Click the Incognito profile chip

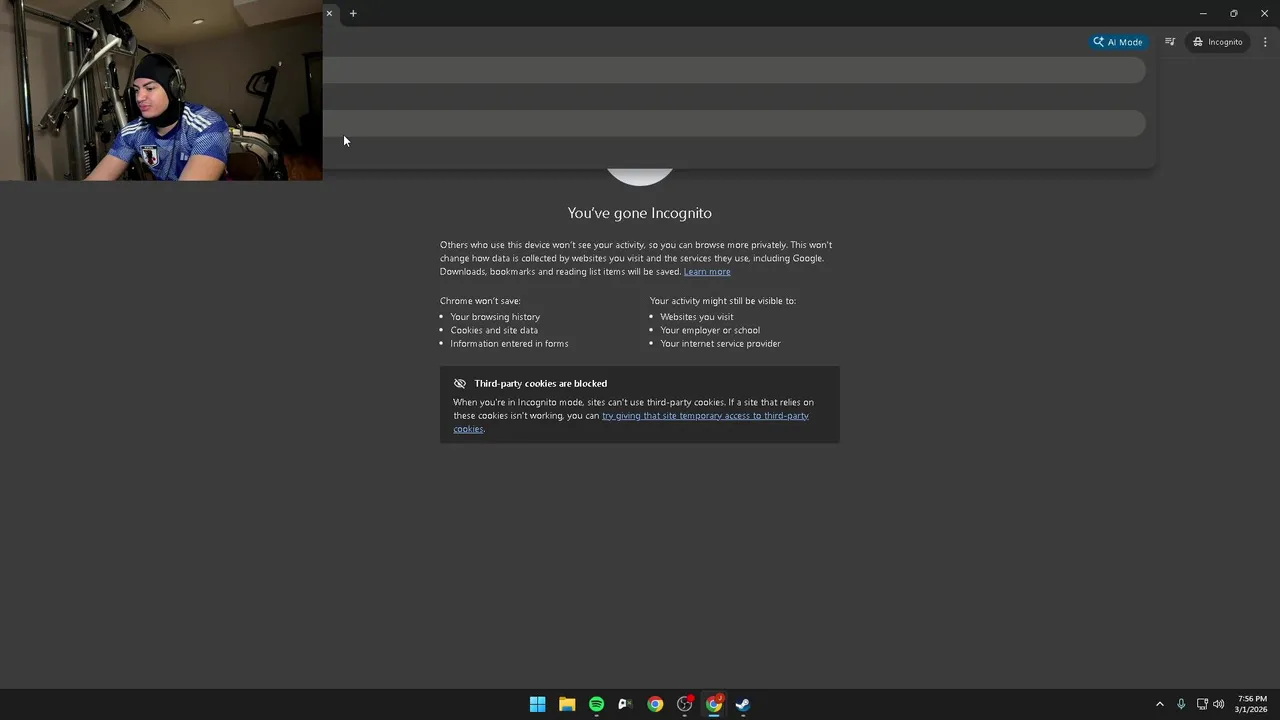coord(1217,42)
